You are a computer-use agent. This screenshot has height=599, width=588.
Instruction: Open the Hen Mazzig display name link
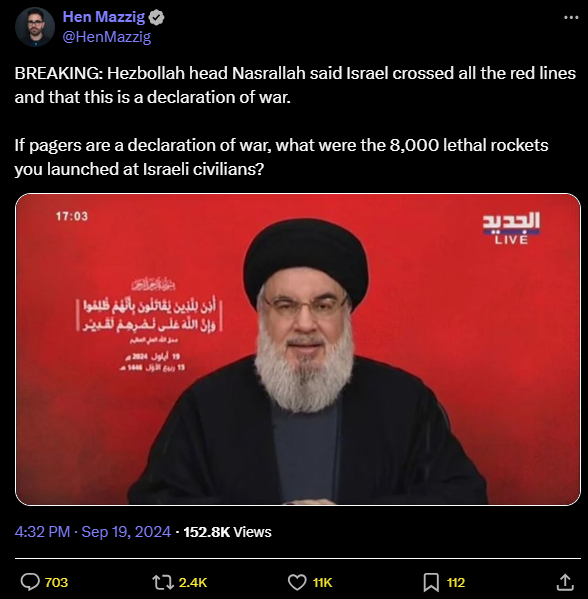tap(104, 17)
